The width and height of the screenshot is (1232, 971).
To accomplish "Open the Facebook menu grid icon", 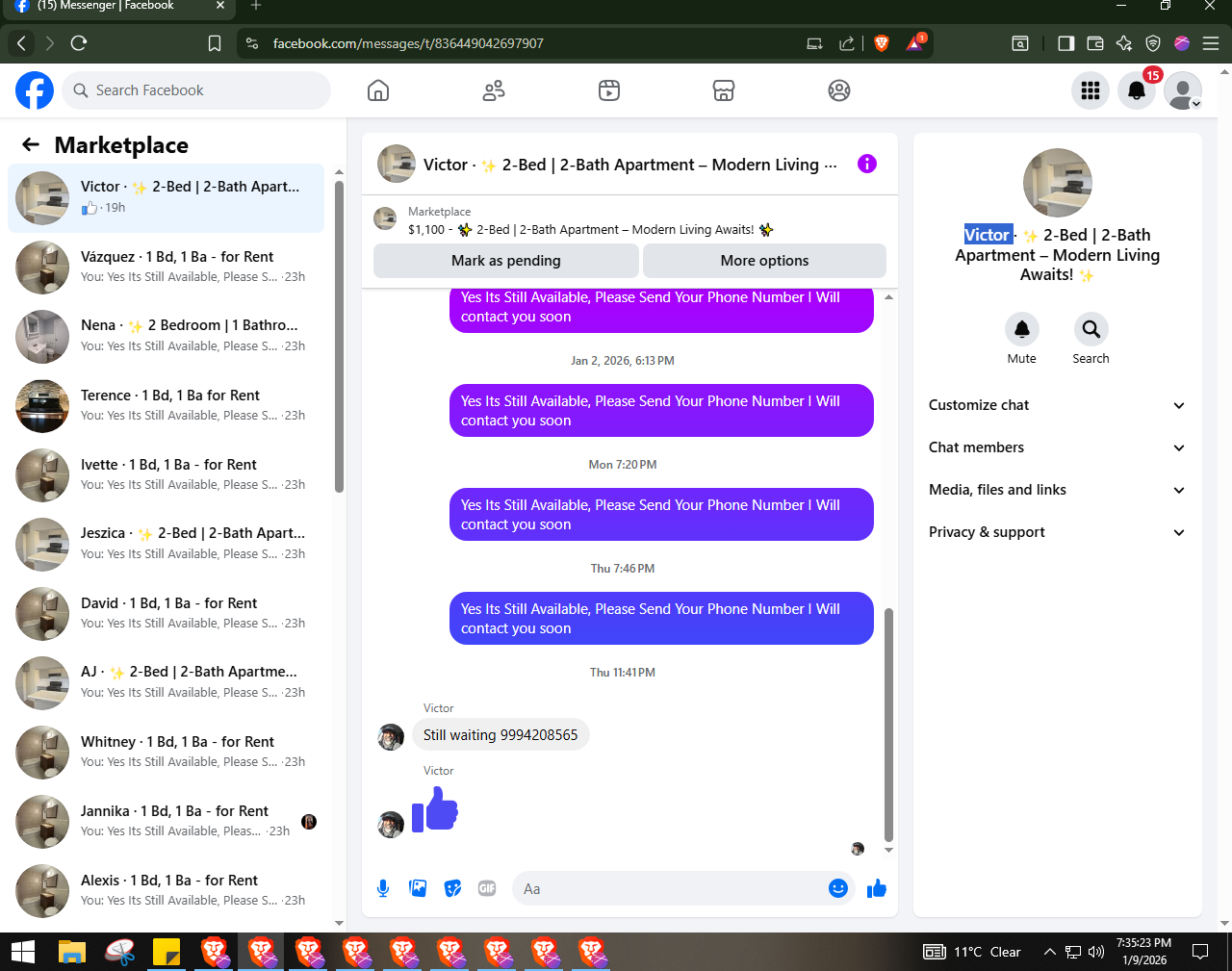I will (x=1091, y=90).
